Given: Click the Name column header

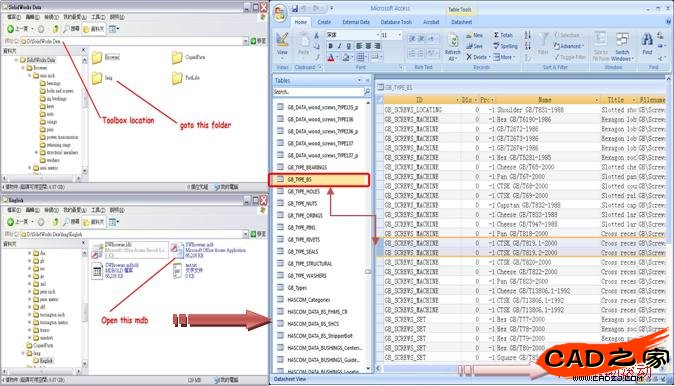Looking at the screenshot, I should click(545, 100).
